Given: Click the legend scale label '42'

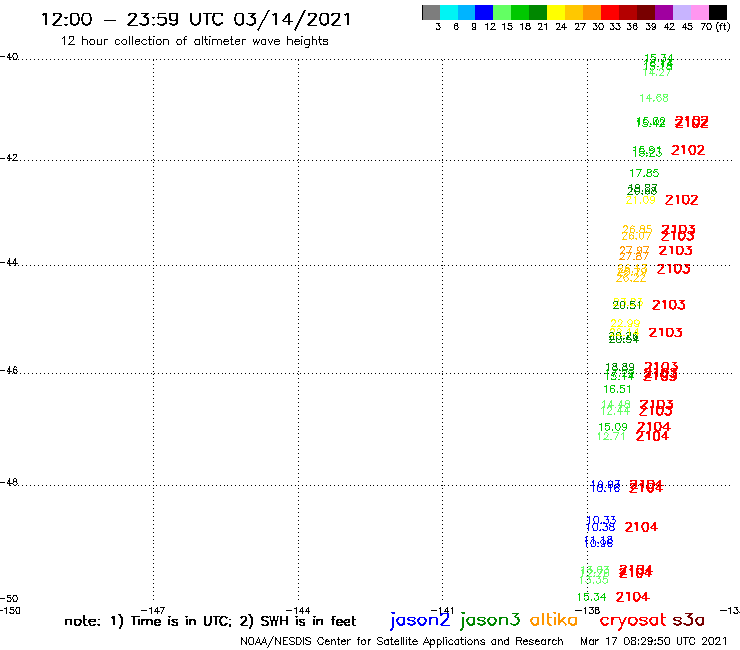Looking at the screenshot, I should click(669, 27).
